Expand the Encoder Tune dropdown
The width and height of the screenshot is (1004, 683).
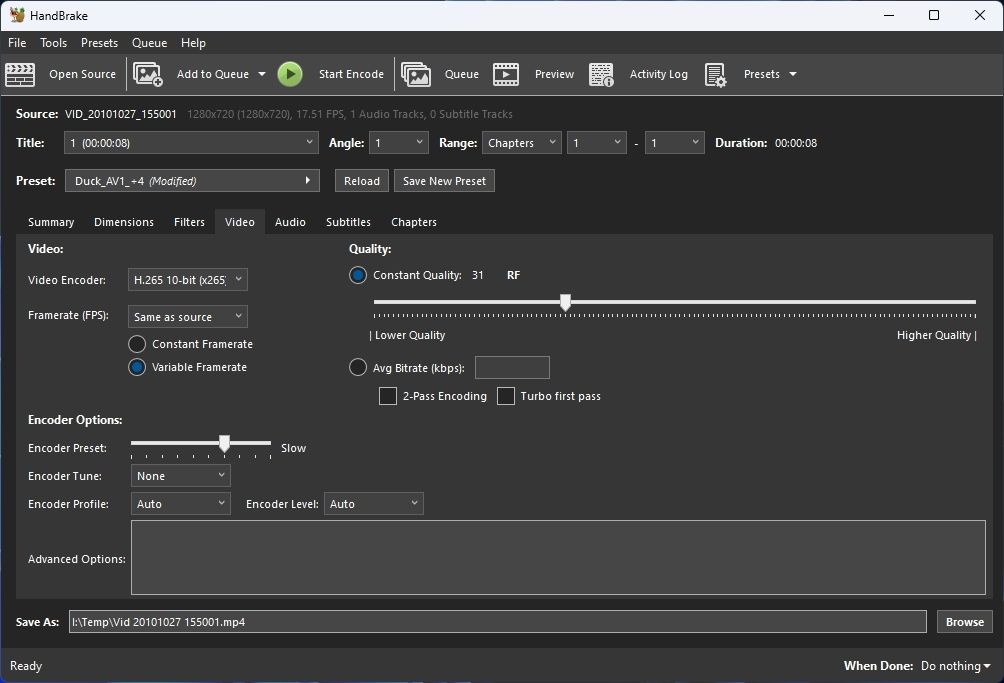180,475
